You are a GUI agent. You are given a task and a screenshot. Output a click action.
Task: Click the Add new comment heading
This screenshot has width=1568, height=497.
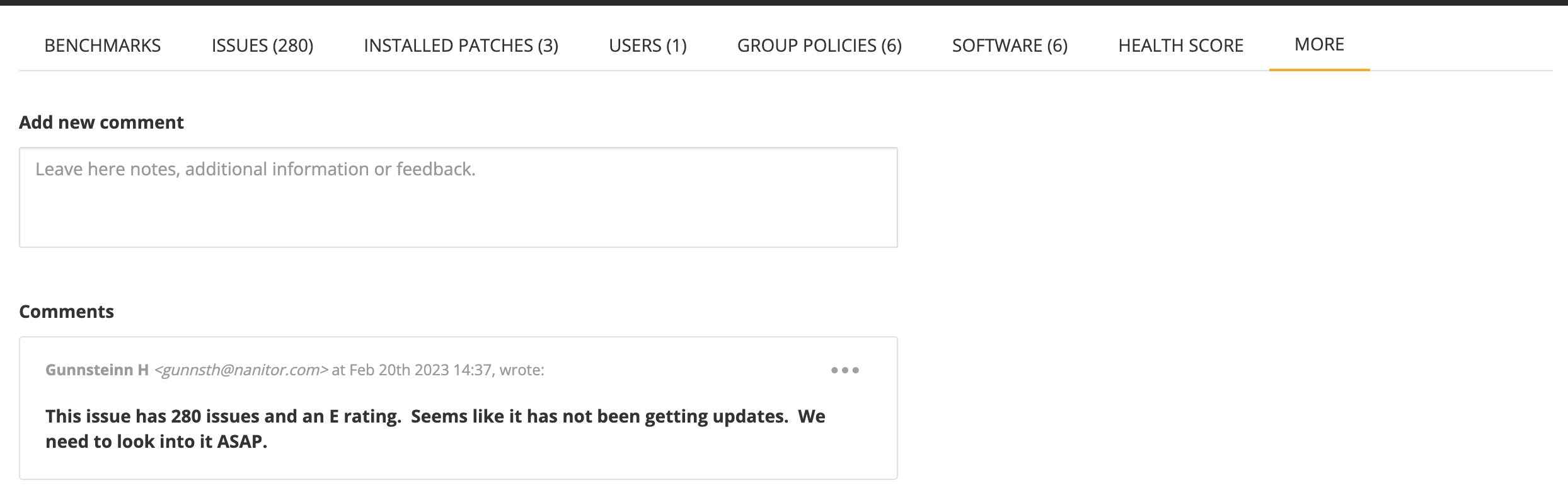point(101,122)
